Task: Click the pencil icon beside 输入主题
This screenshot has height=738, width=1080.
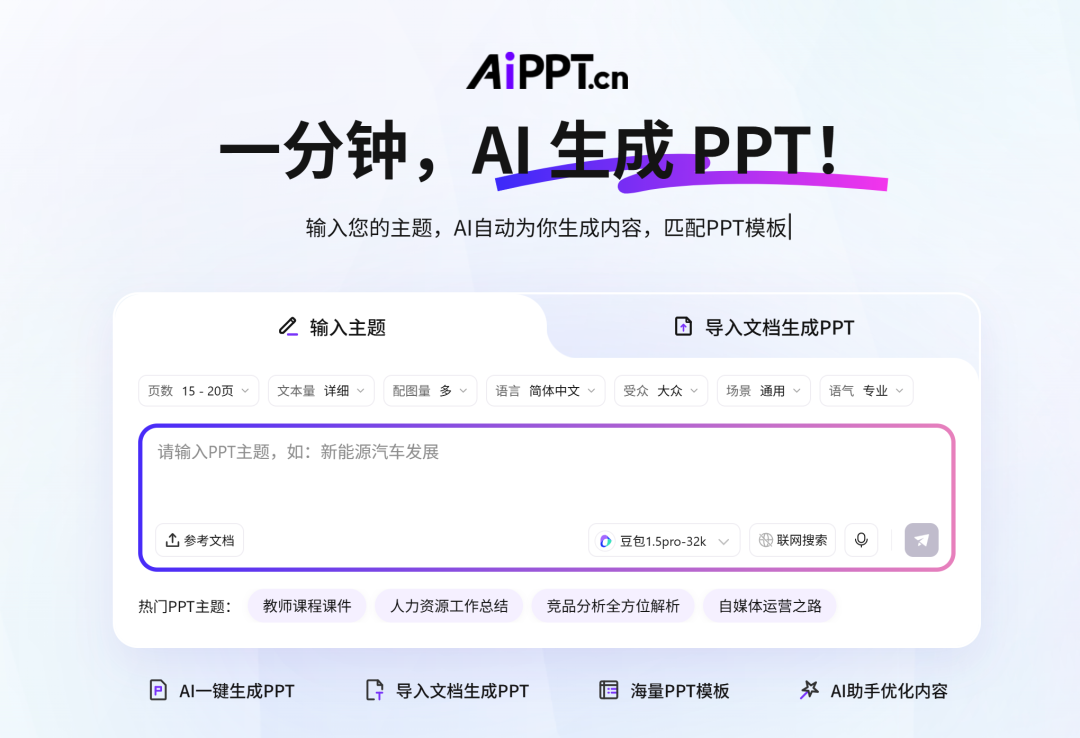Action: 288,327
